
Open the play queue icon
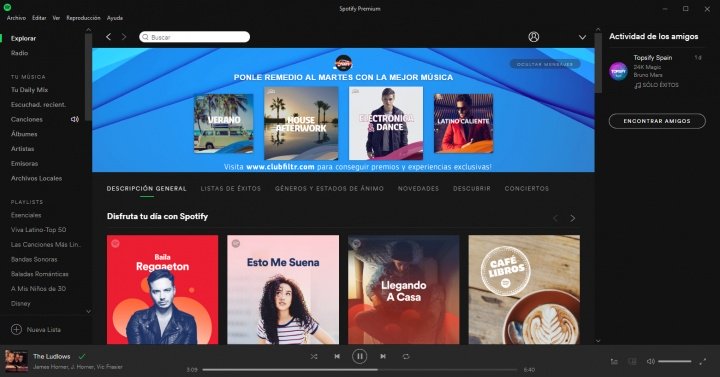pyautogui.click(x=614, y=362)
